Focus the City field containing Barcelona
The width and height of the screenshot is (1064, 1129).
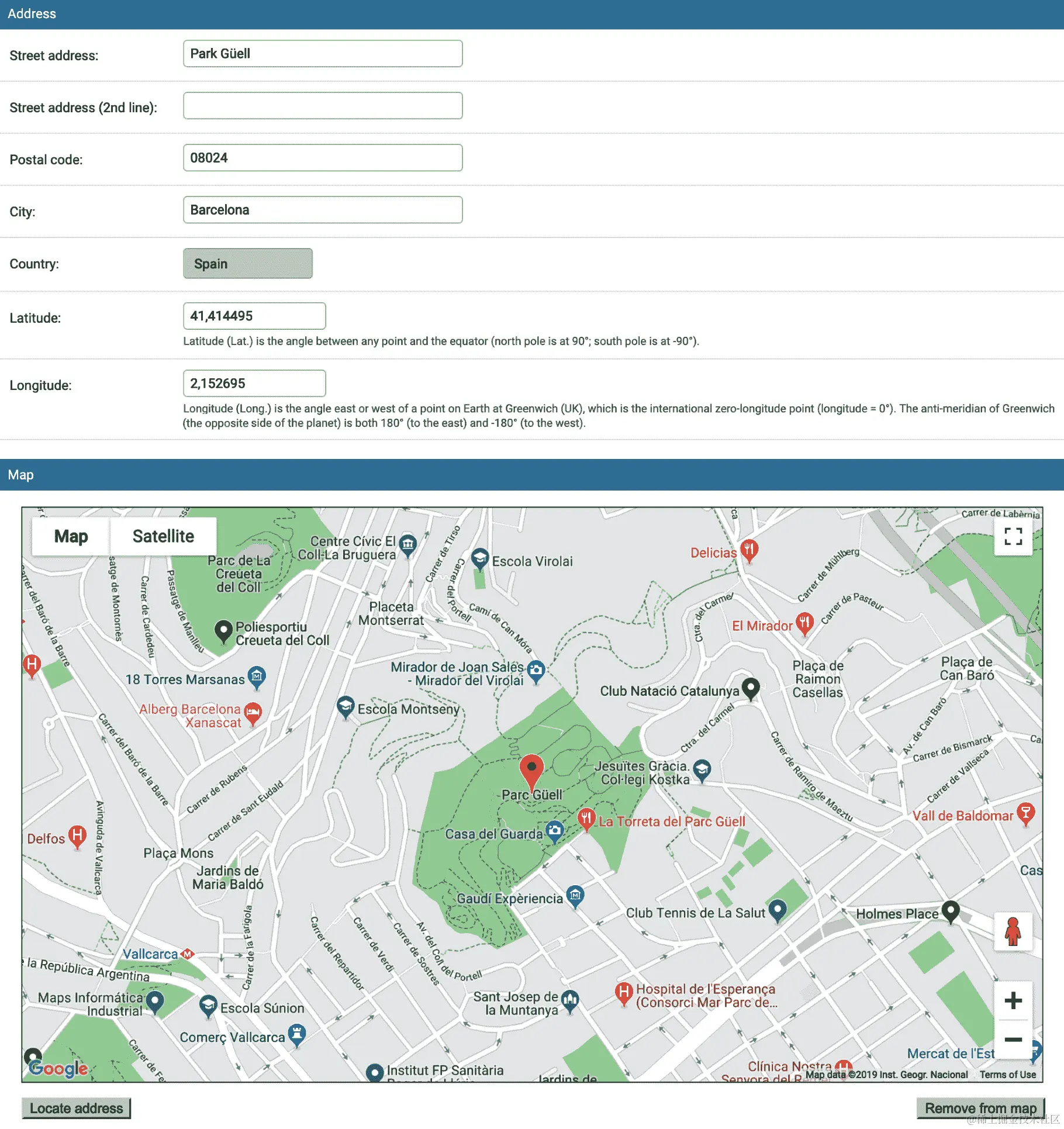click(x=323, y=210)
